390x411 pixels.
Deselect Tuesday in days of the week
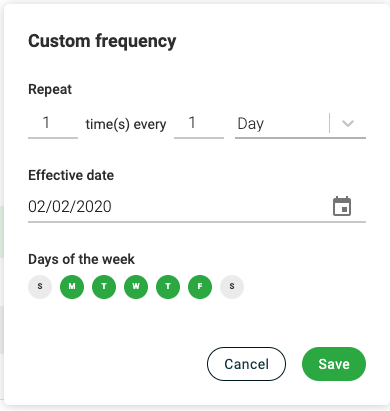104,287
